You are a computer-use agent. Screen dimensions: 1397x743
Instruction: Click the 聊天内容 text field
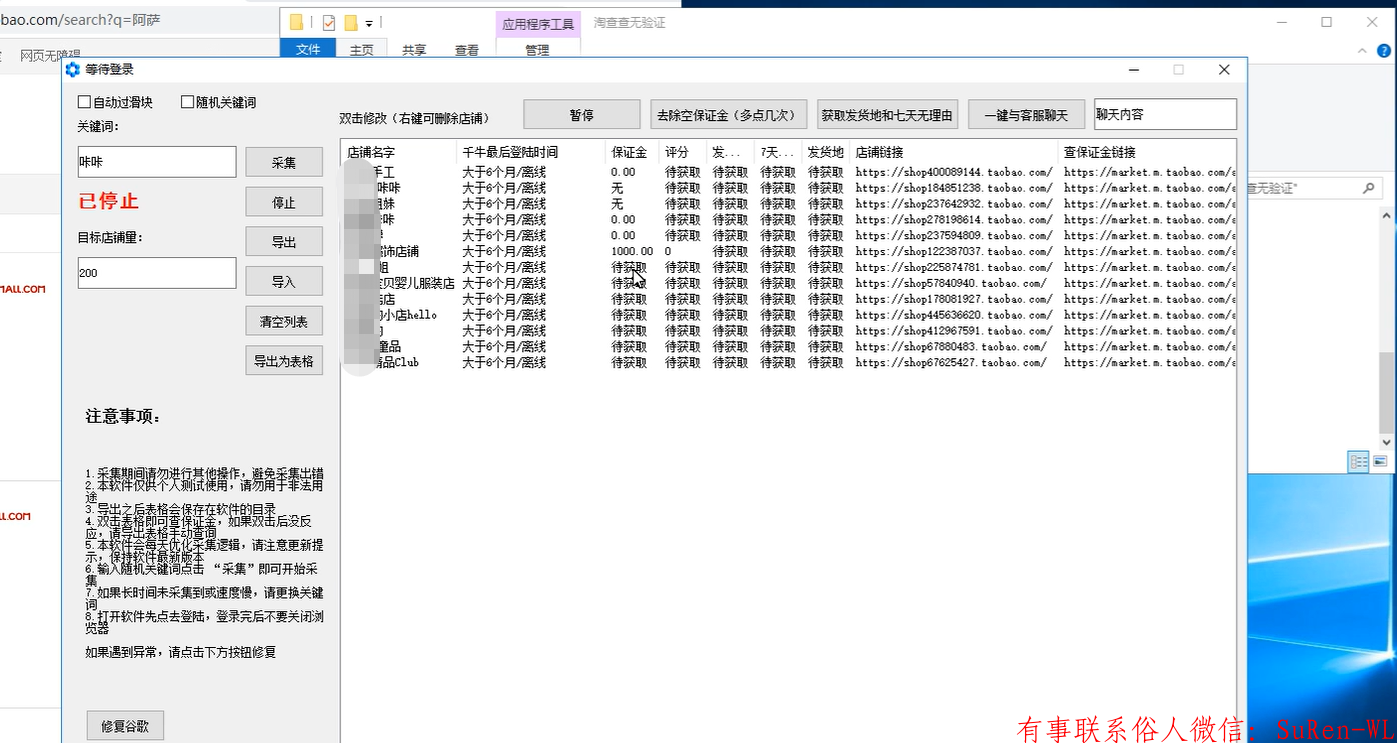tap(1165, 114)
